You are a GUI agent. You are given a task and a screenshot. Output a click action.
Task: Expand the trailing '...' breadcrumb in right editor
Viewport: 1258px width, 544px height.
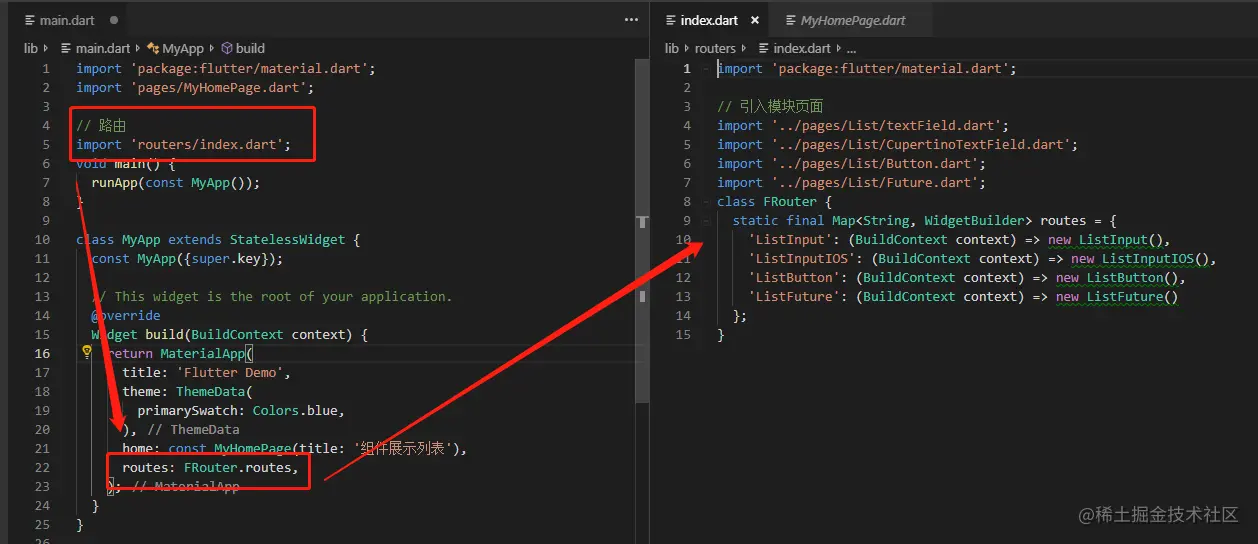pyautogui.click(x=852, y=48)
